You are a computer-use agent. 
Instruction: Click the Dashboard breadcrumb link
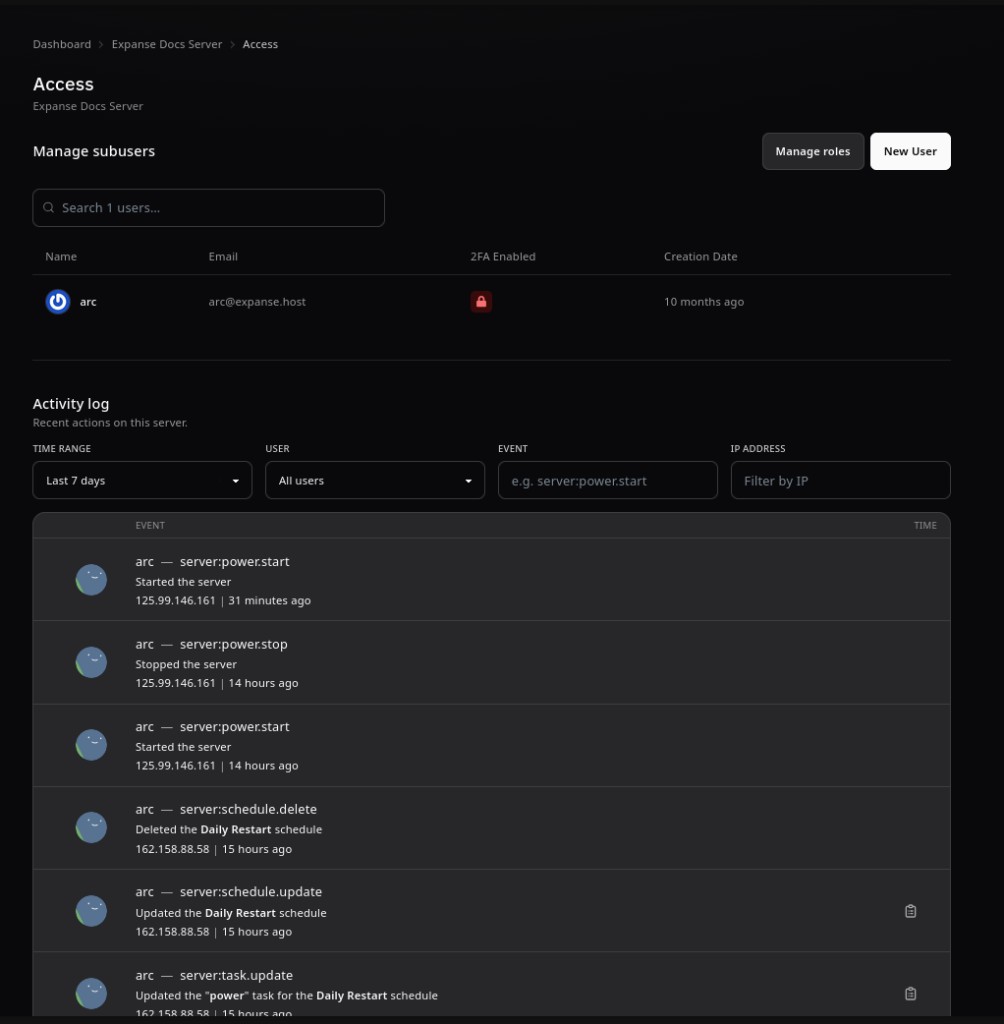click(62, 44)
